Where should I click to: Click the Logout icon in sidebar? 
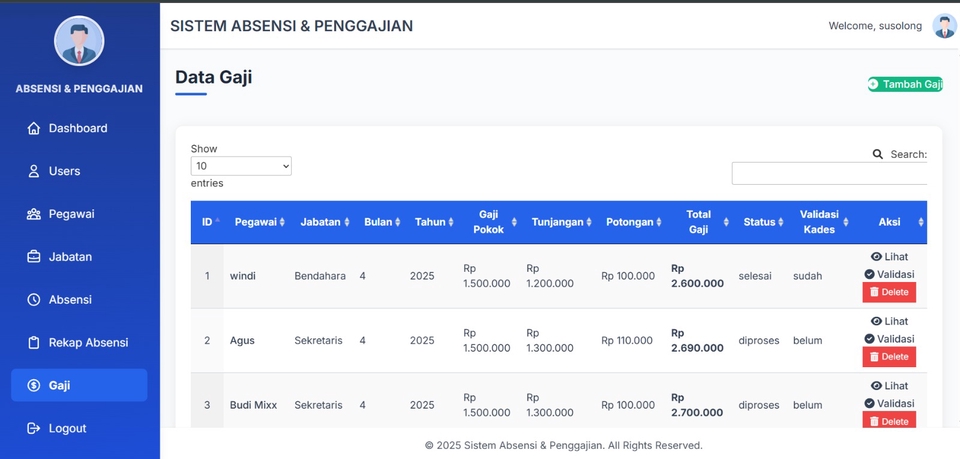(34, 429)
